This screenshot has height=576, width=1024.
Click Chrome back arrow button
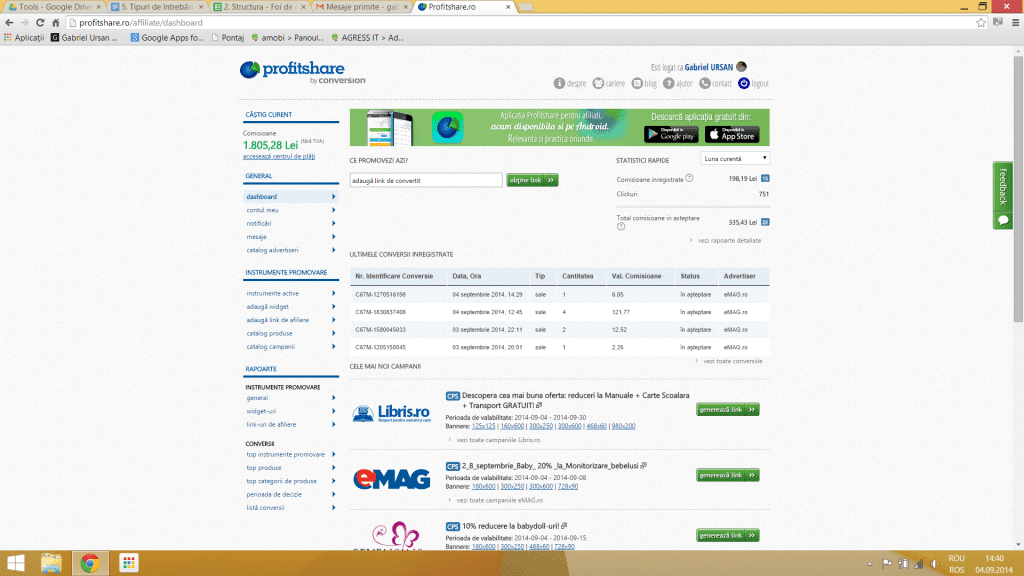9,22
